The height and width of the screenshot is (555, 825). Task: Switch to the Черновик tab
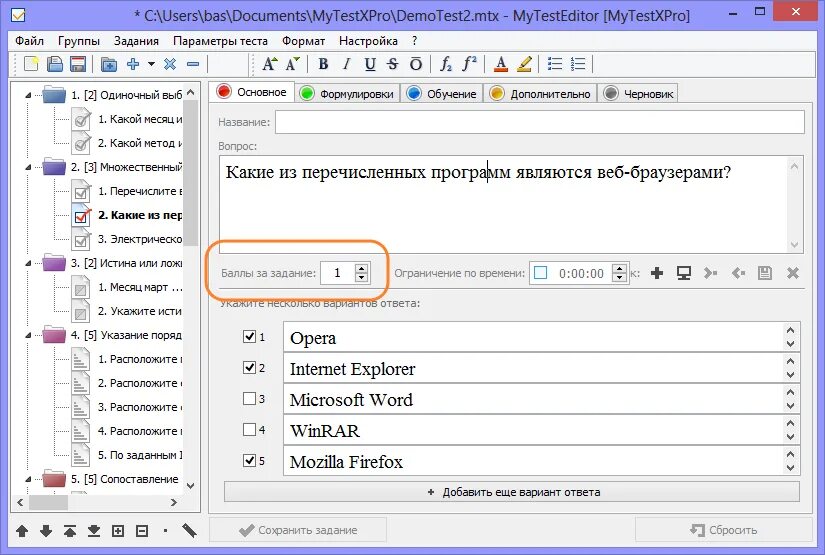click(x=639, y=94)
